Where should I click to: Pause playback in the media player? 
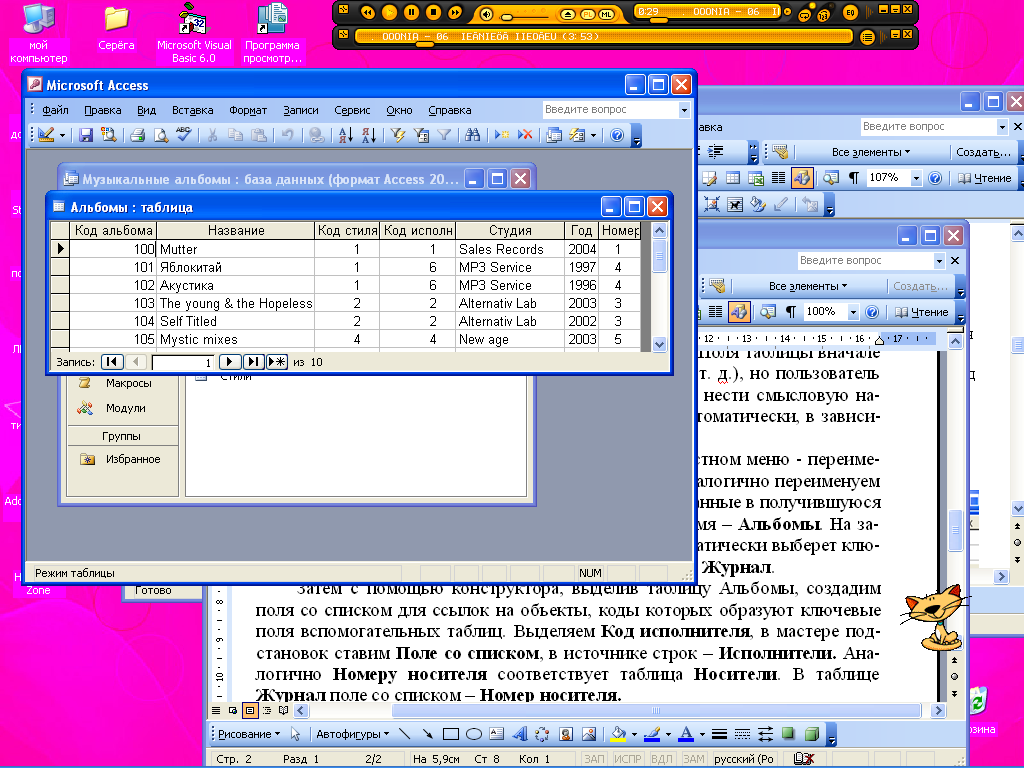(411, 12)
